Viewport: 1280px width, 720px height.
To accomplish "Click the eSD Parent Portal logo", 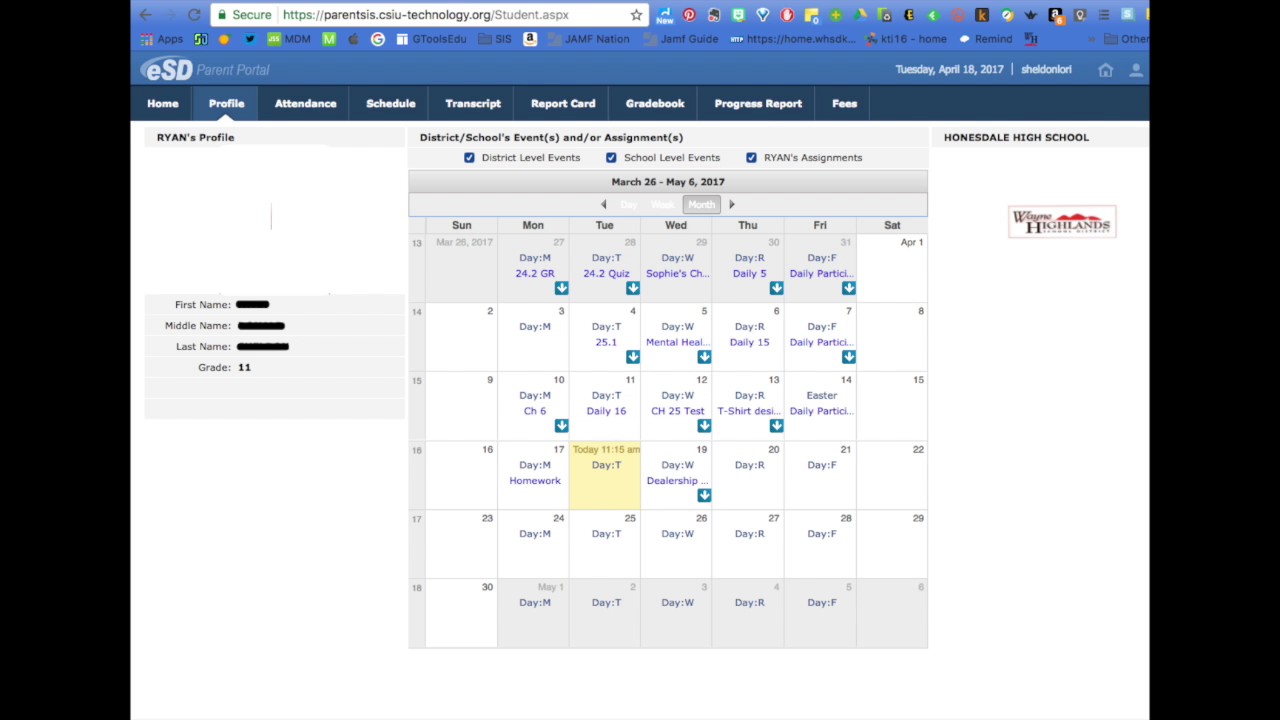I will 204,69.
